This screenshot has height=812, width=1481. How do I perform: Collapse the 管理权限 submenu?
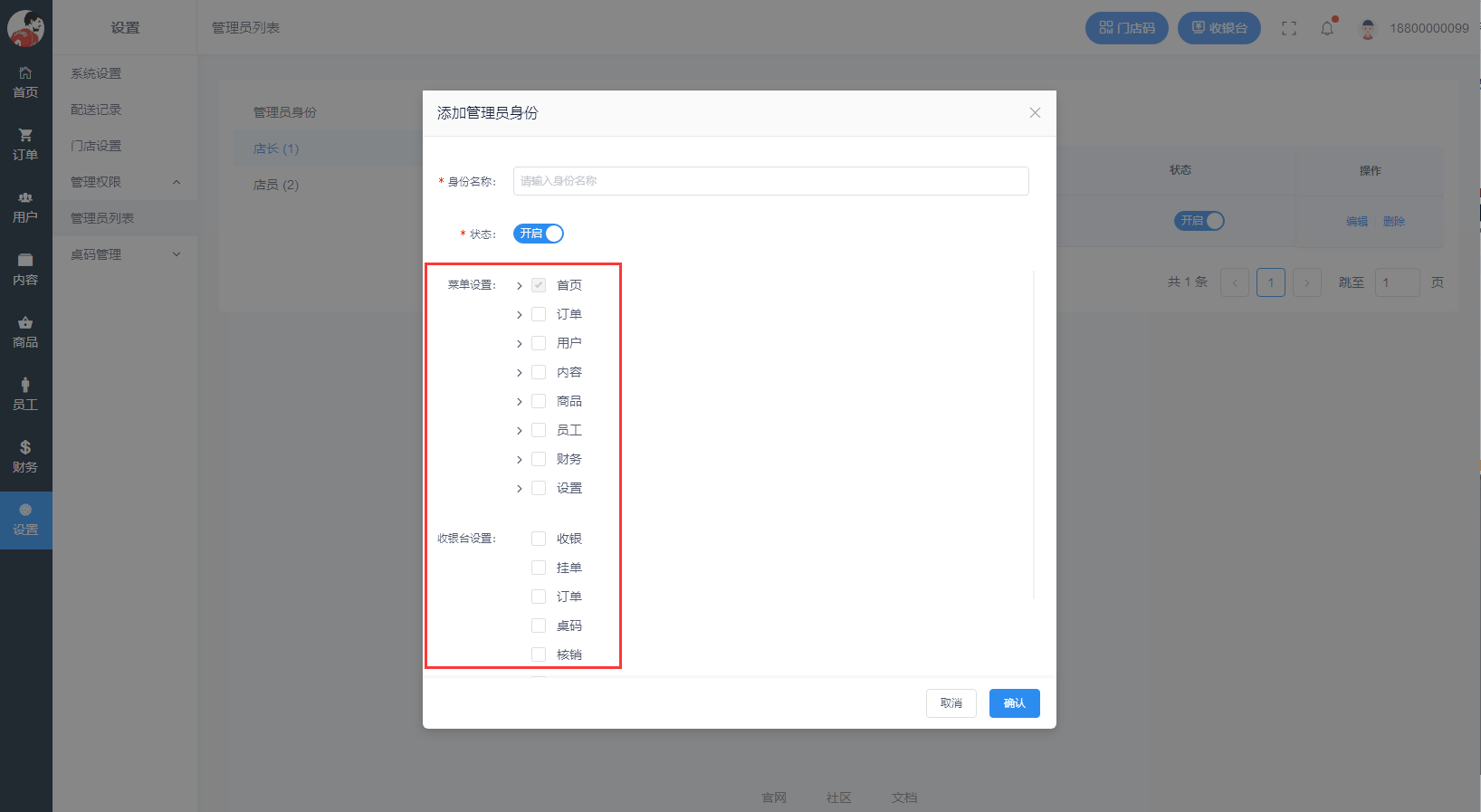click(x=125, y=182)
